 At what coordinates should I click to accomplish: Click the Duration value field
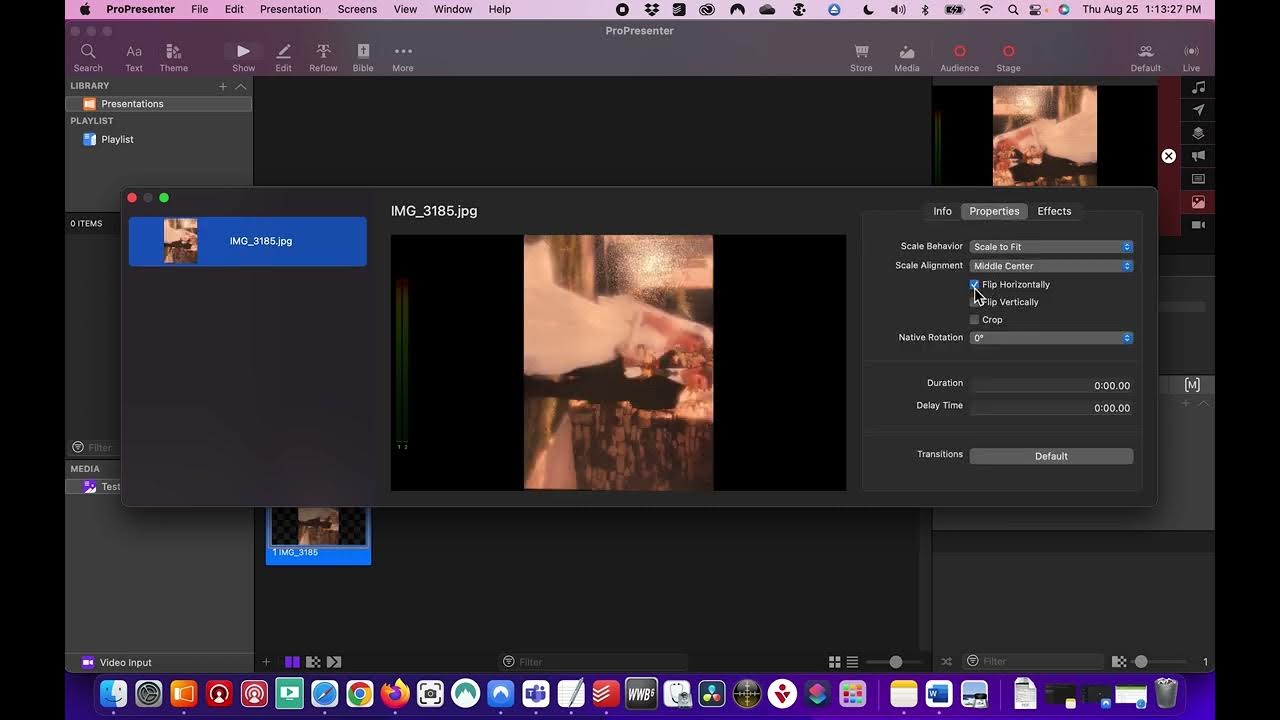pos(1051,386)
